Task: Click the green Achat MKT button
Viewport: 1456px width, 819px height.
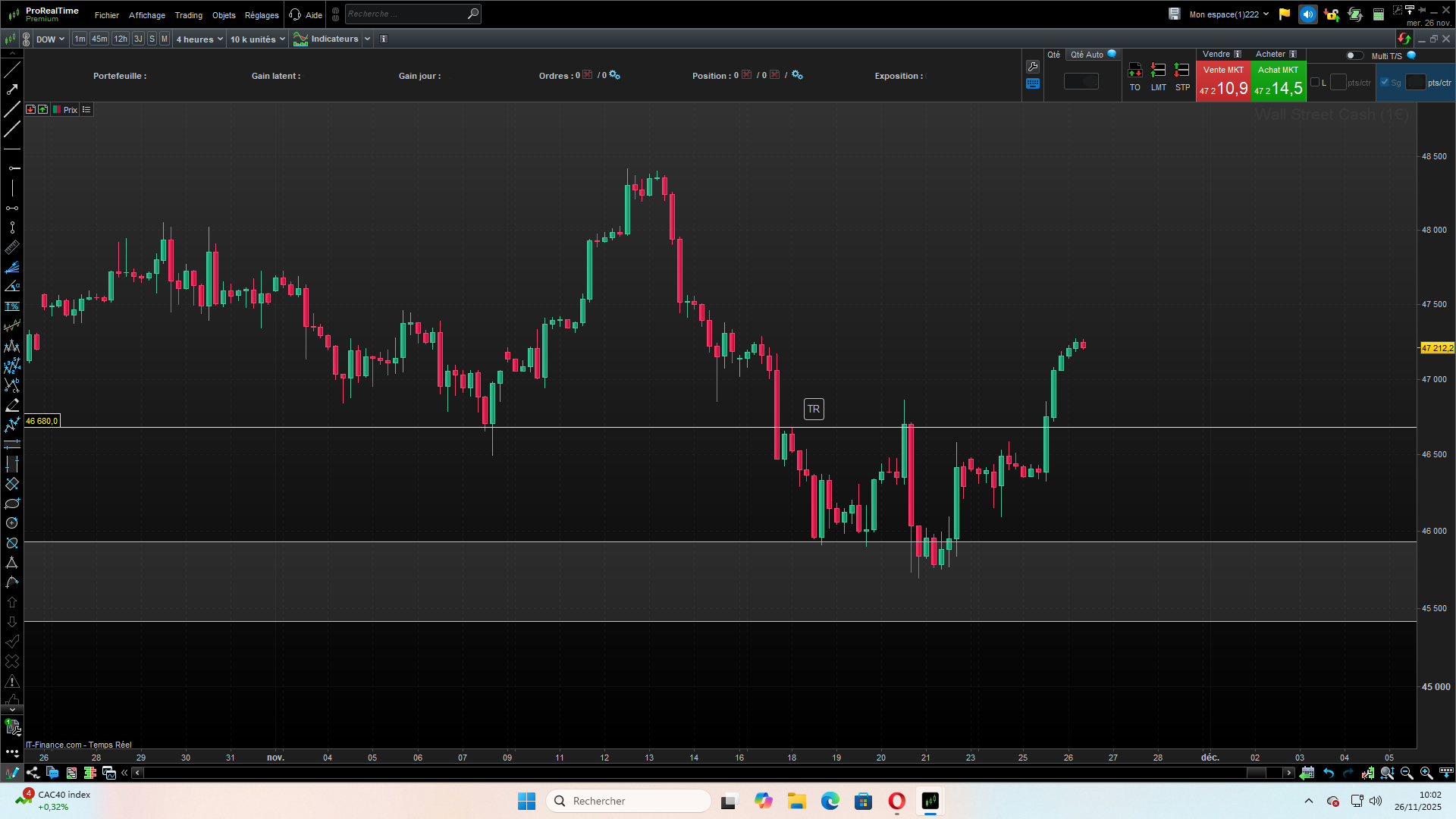Action: (1278, 81)
